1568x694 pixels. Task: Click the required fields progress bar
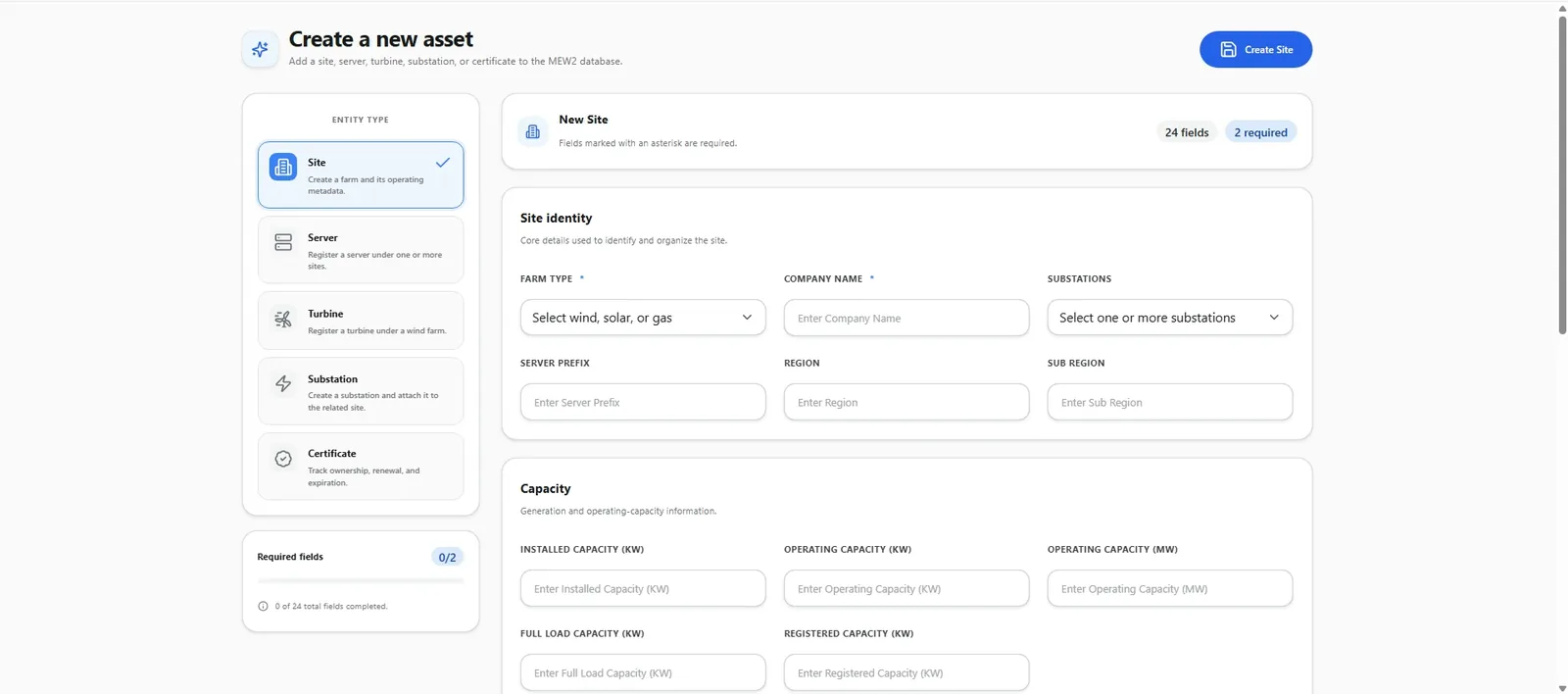(x=361, y=581)
